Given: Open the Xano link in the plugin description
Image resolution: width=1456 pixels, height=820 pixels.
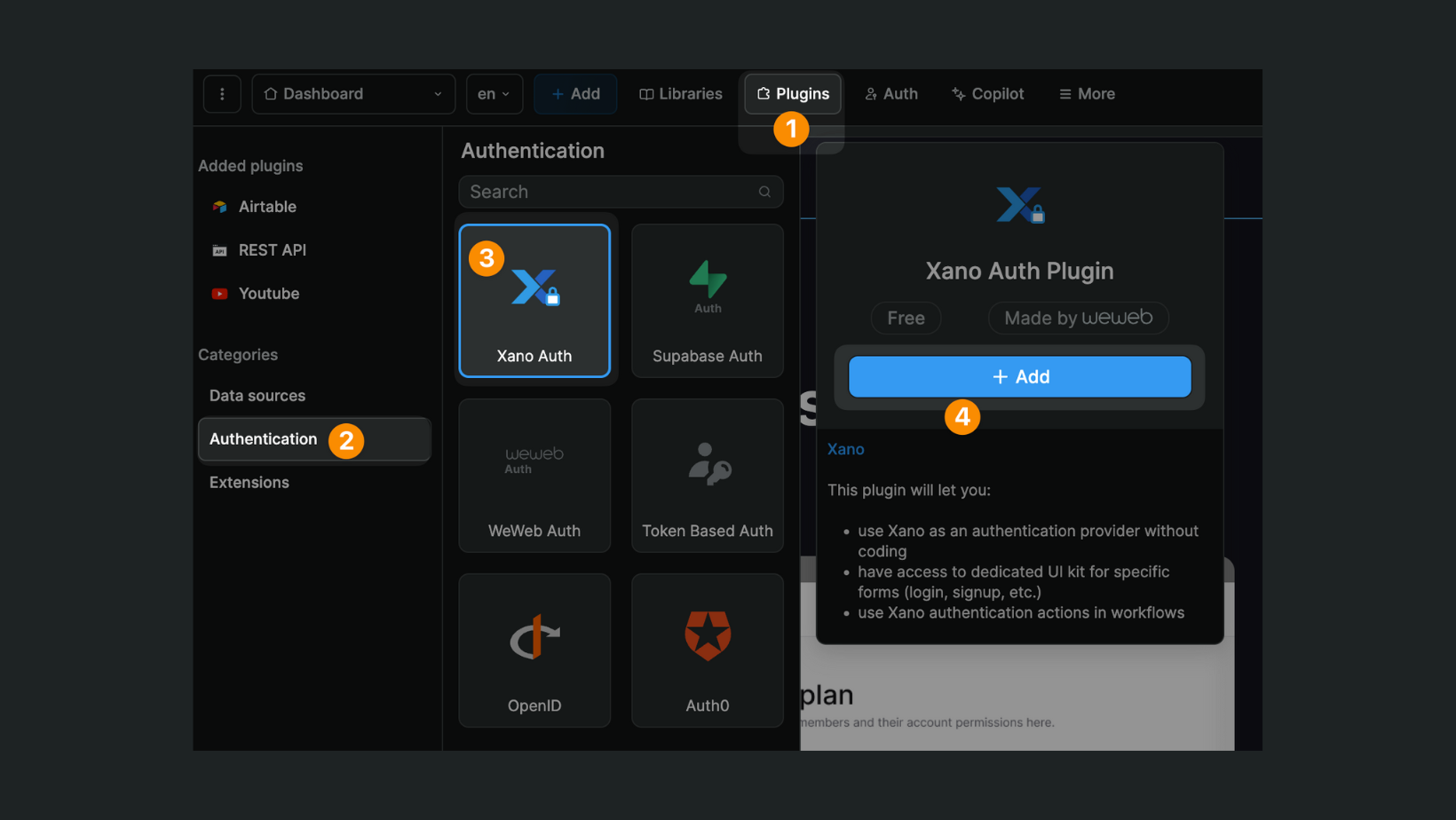Looking at the screenshot, I should pyautogui.click(x=845, y=449).
